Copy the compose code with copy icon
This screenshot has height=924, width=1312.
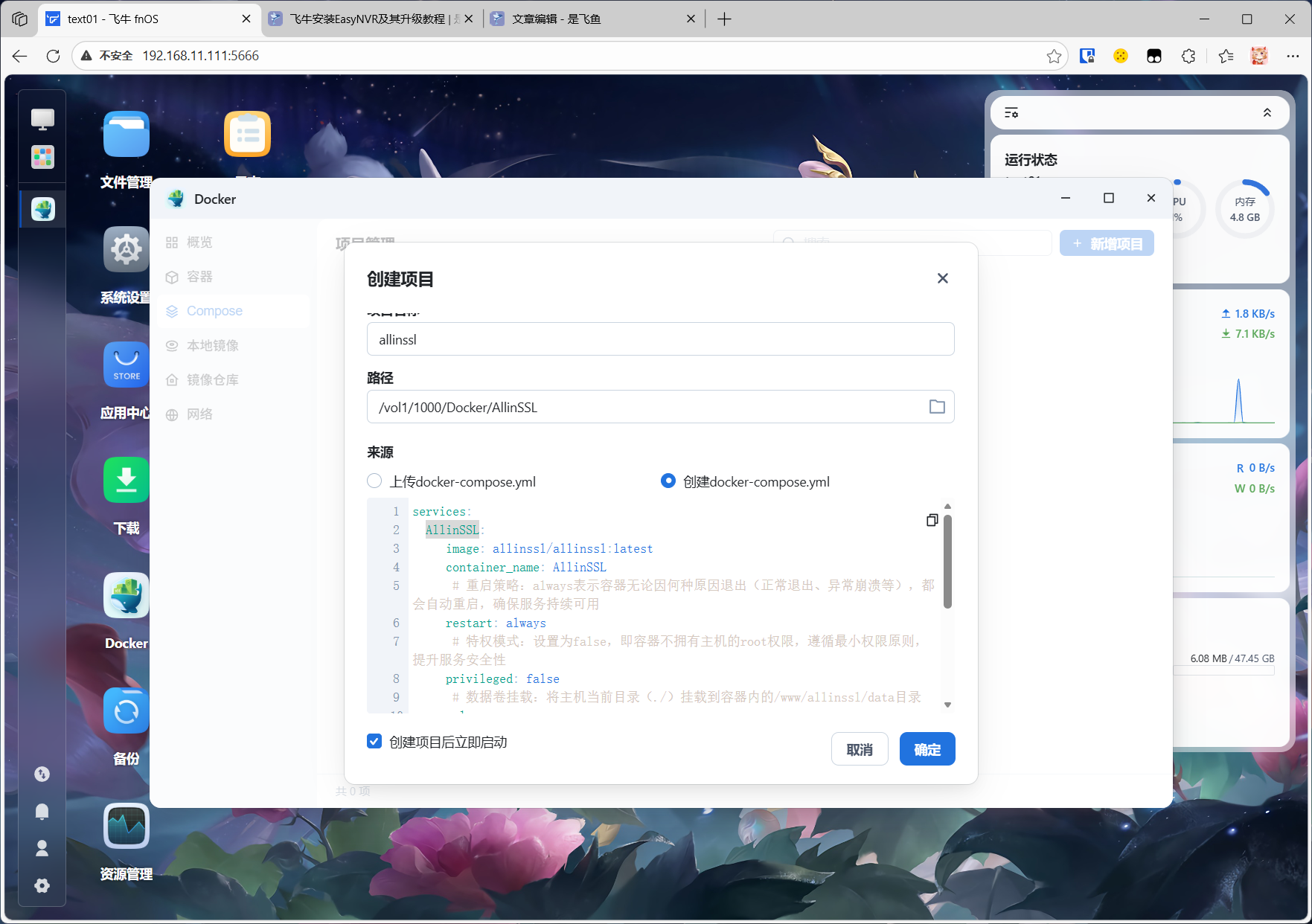(x=932, y=520)
